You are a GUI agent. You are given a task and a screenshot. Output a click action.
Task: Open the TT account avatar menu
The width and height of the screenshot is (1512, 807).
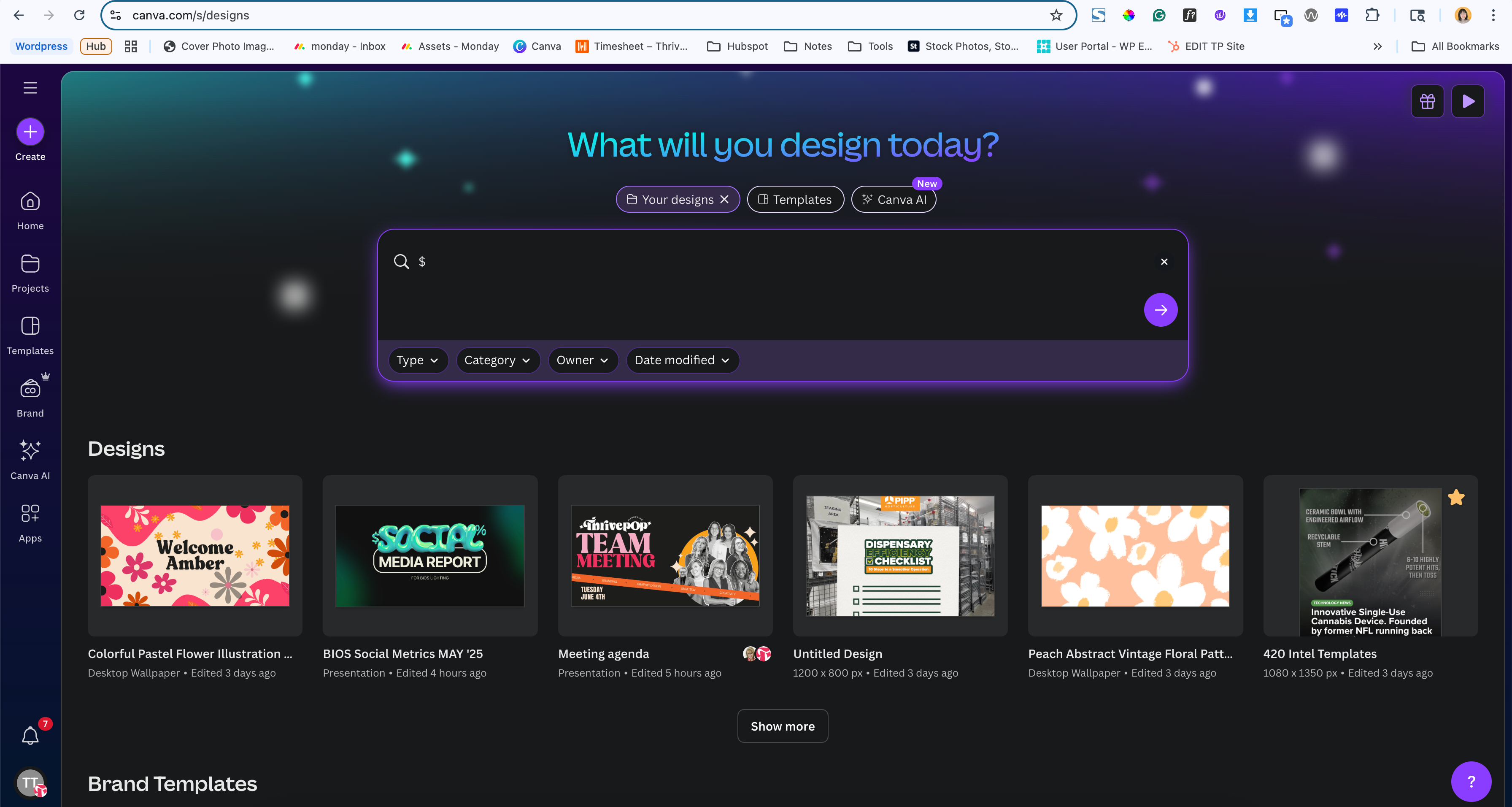30,783
